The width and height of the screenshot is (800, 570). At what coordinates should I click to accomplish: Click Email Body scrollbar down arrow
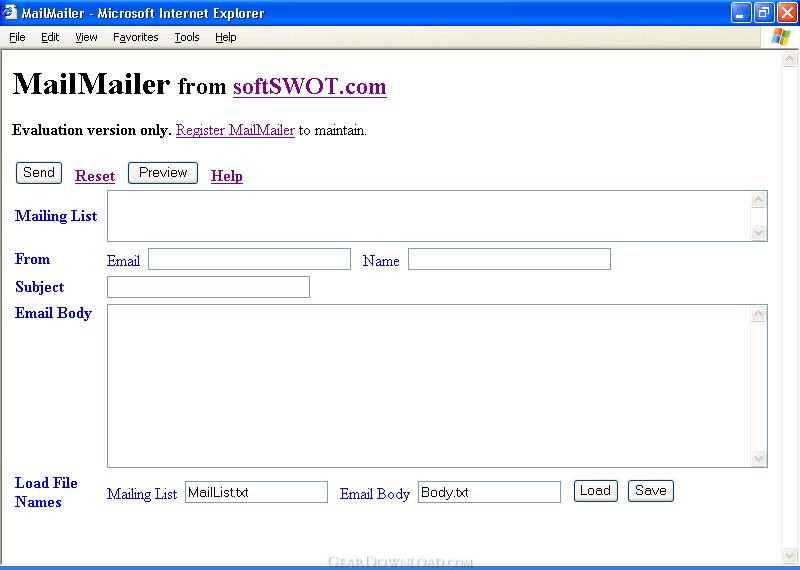(x=758, y=458)
